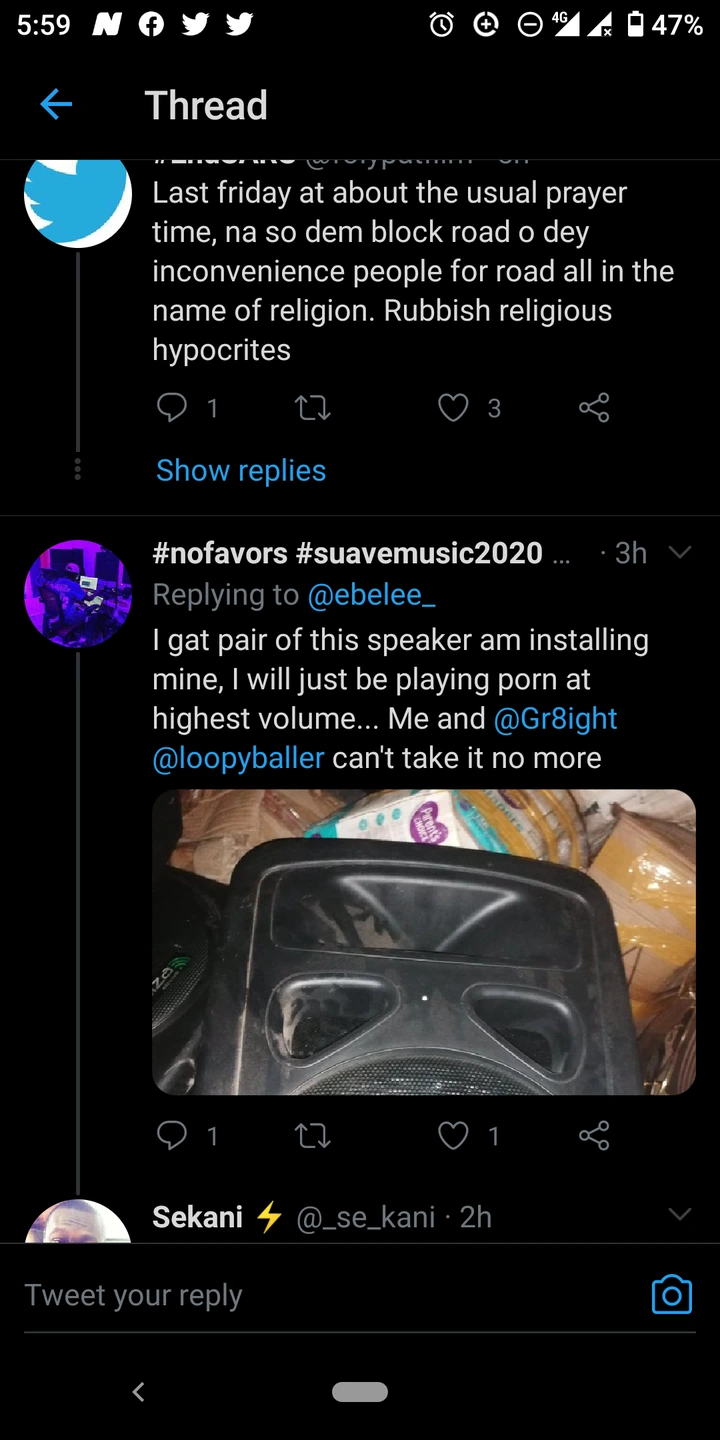
Task: Open the @Gr8ight mention
Action: [555, 718]
